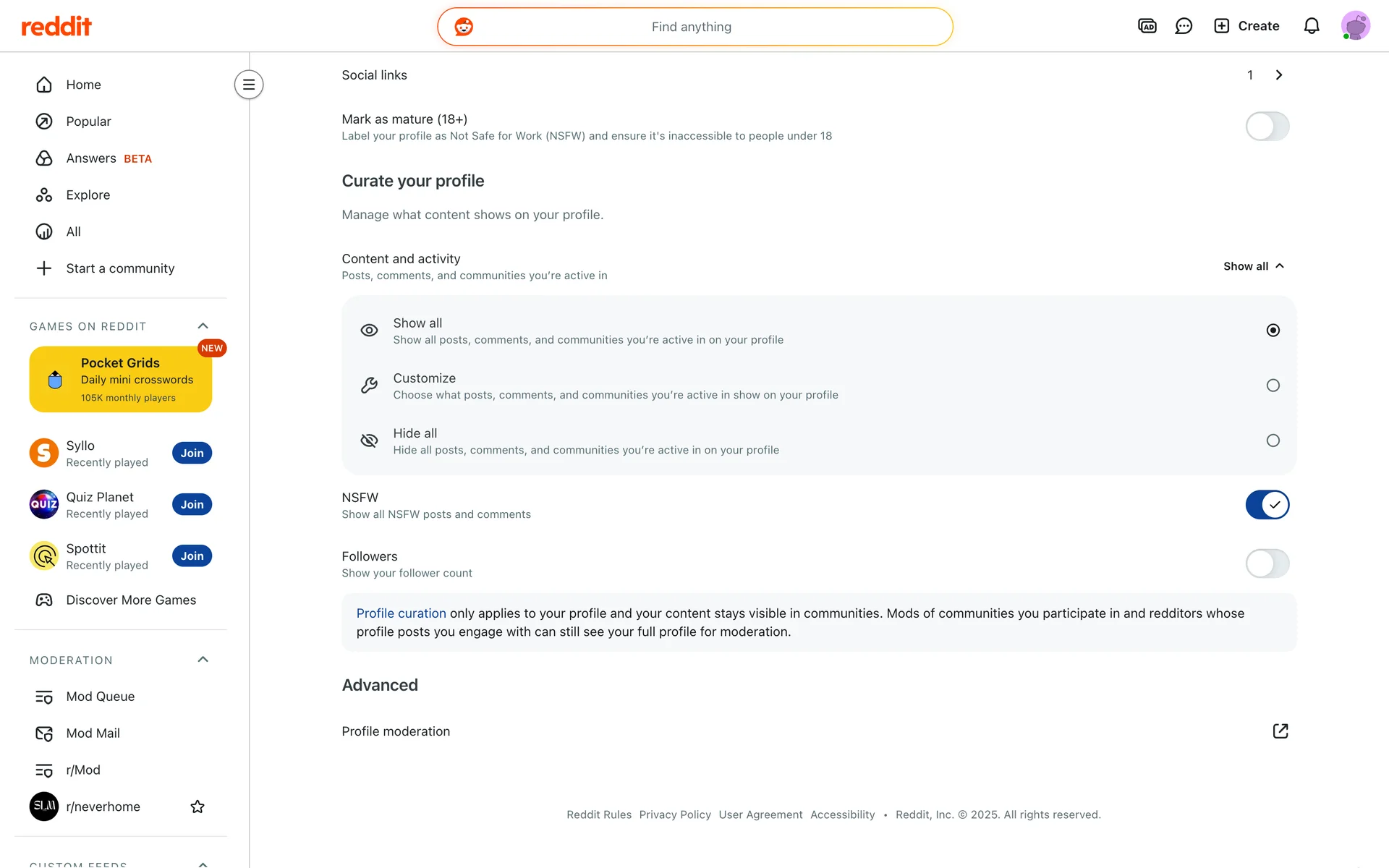Viewport: 1389px width, 868px height.
Task: Open the advertise icon in header
Action: (1147, 26)
